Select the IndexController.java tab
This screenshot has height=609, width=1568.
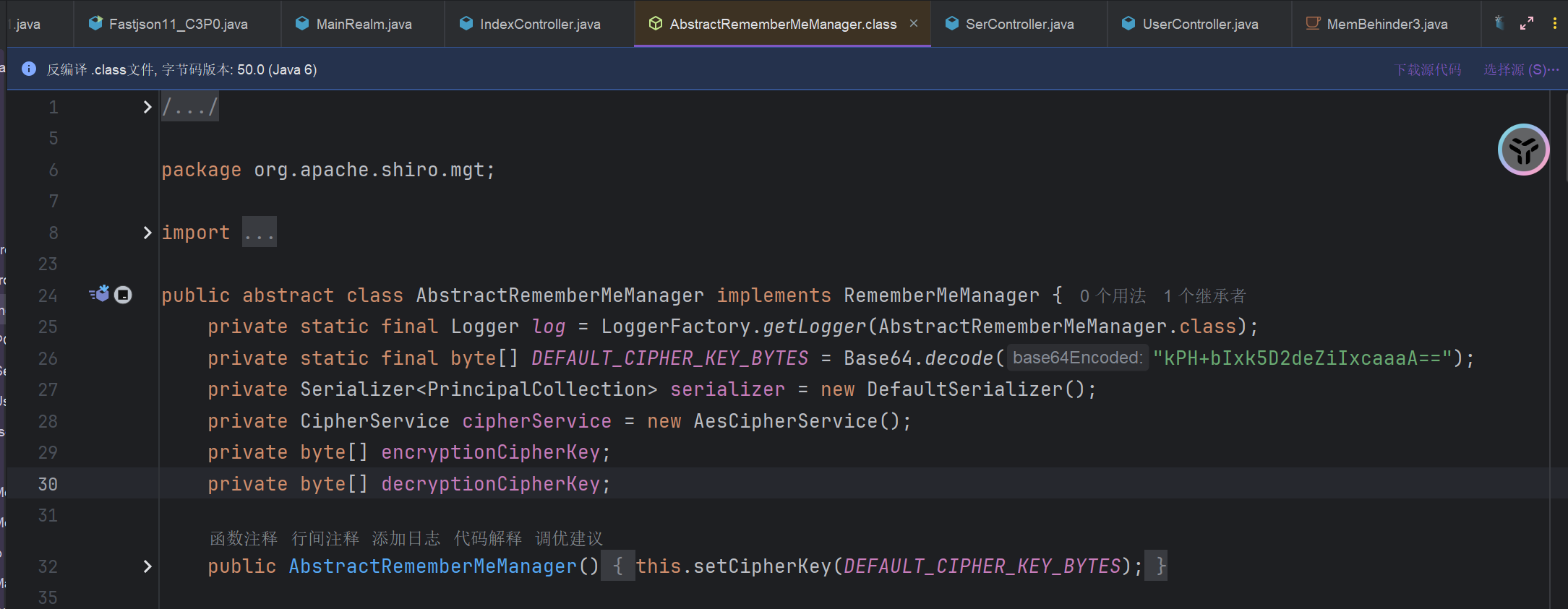click(539, 24)
